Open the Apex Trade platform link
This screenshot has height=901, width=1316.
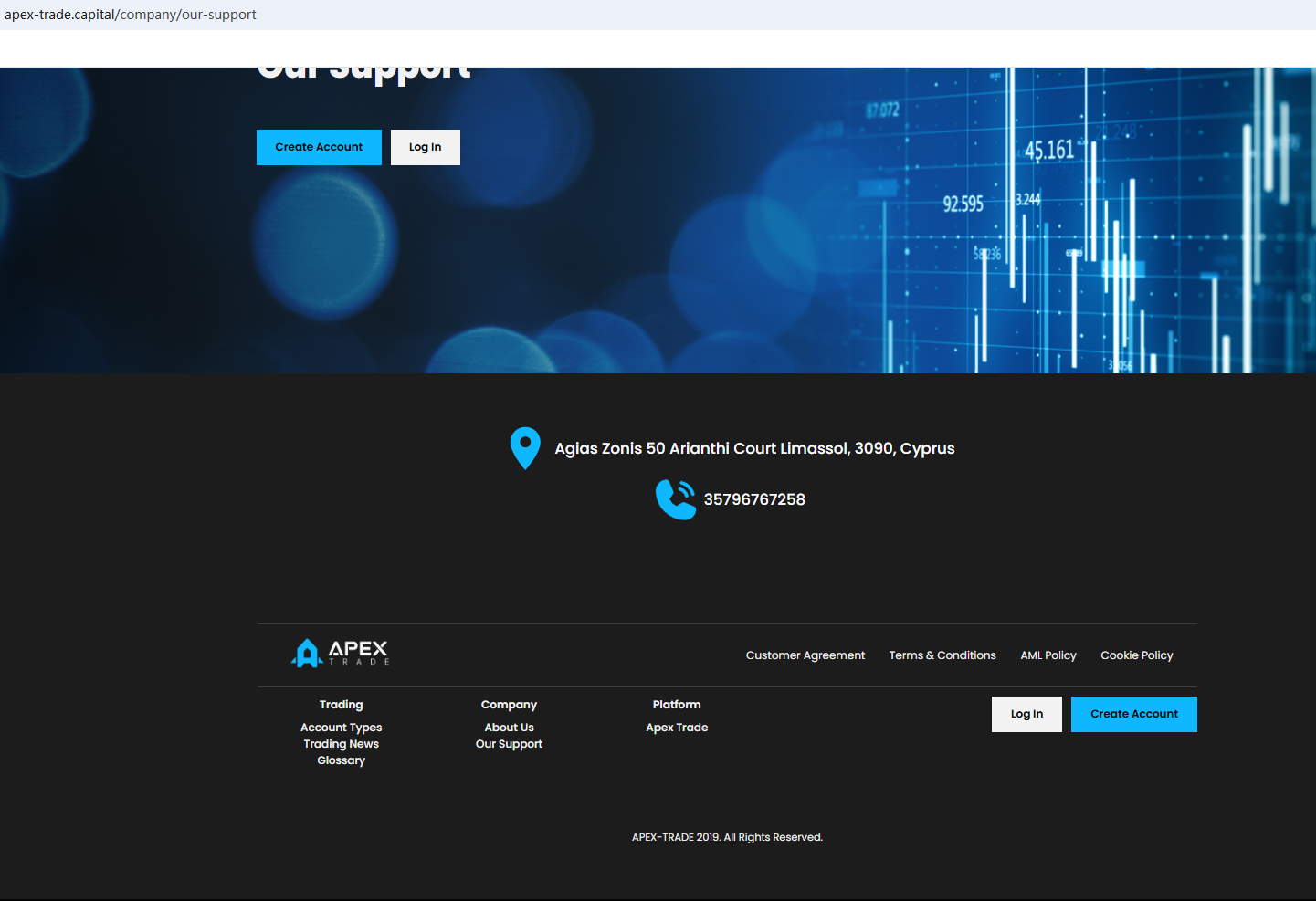point(677,728)
